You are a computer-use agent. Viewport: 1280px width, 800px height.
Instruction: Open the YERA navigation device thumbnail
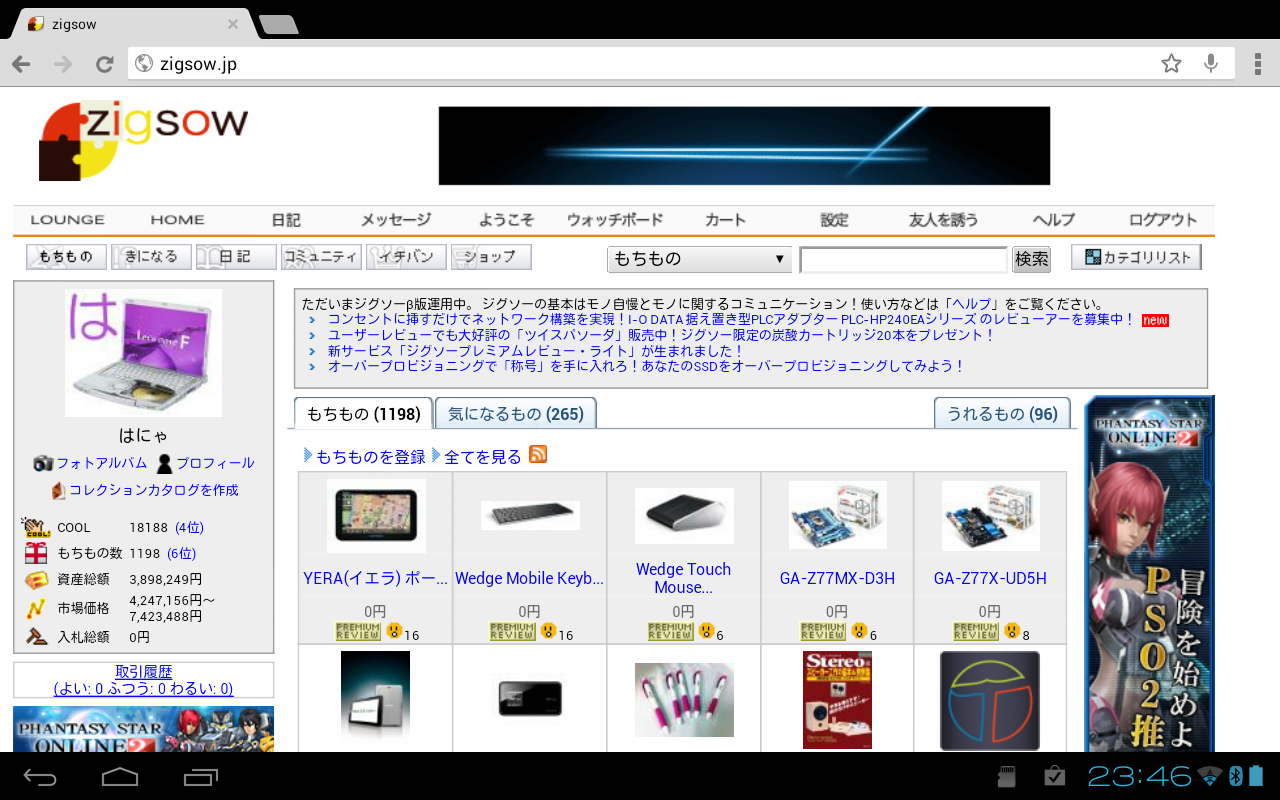point(376,516)
